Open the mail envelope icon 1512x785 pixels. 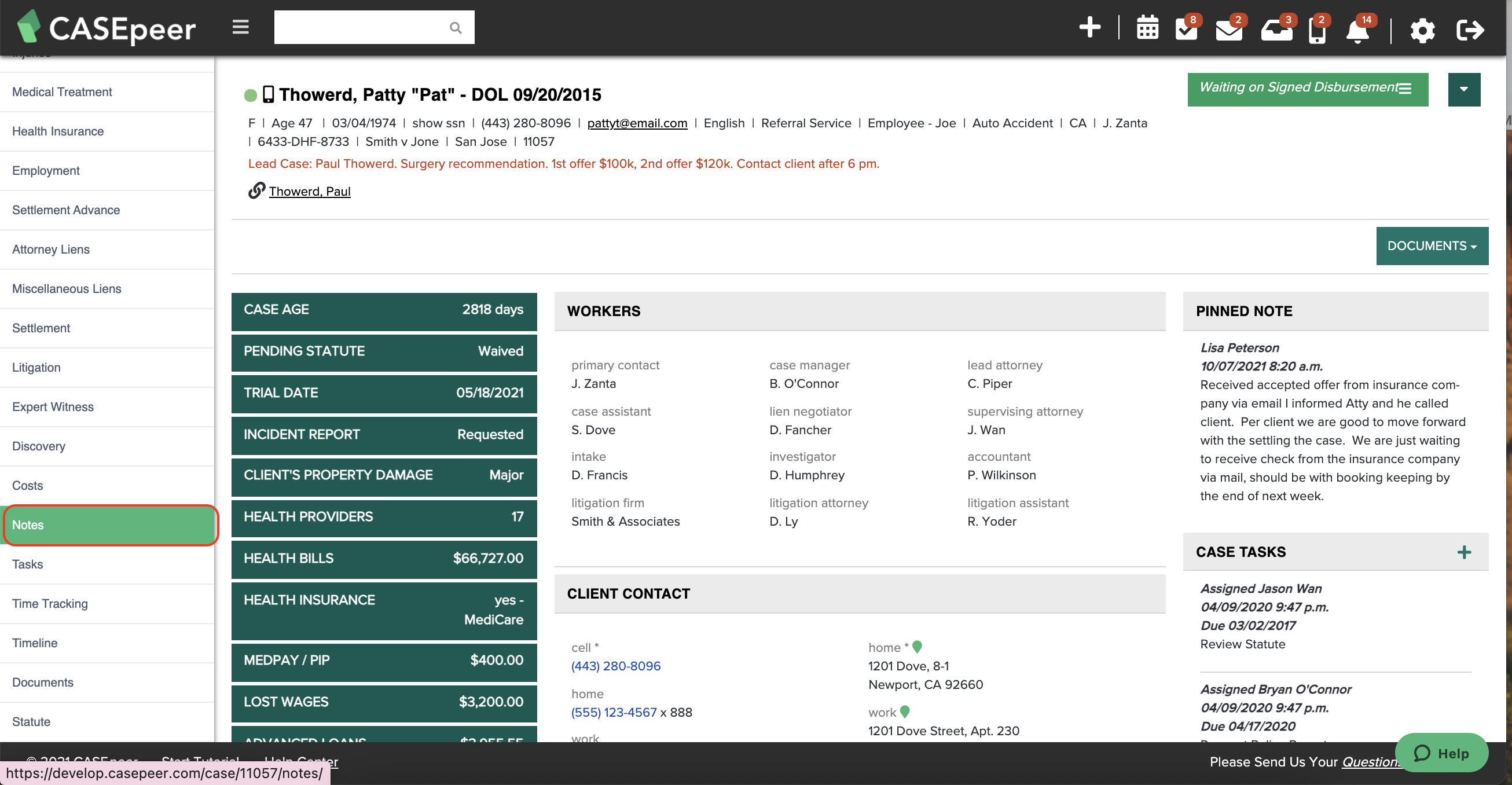tap(1228, 30)
